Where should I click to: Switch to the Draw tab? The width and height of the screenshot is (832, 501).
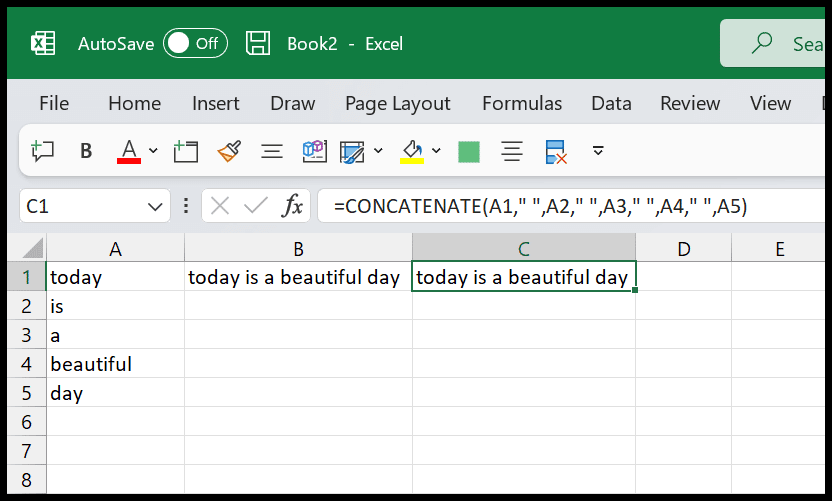point(292,103)
